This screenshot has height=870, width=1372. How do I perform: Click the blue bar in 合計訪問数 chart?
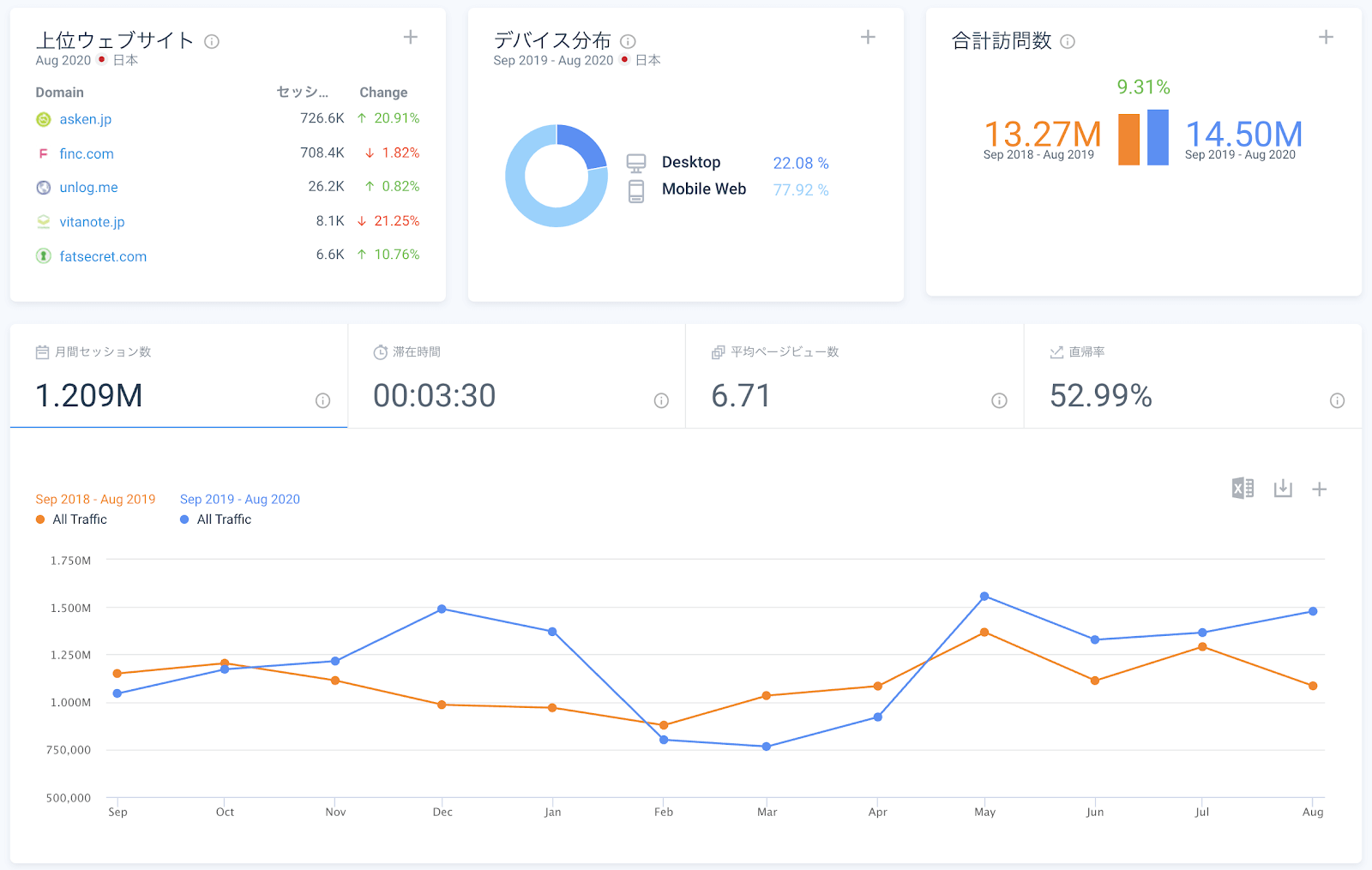click(1158, 137)
